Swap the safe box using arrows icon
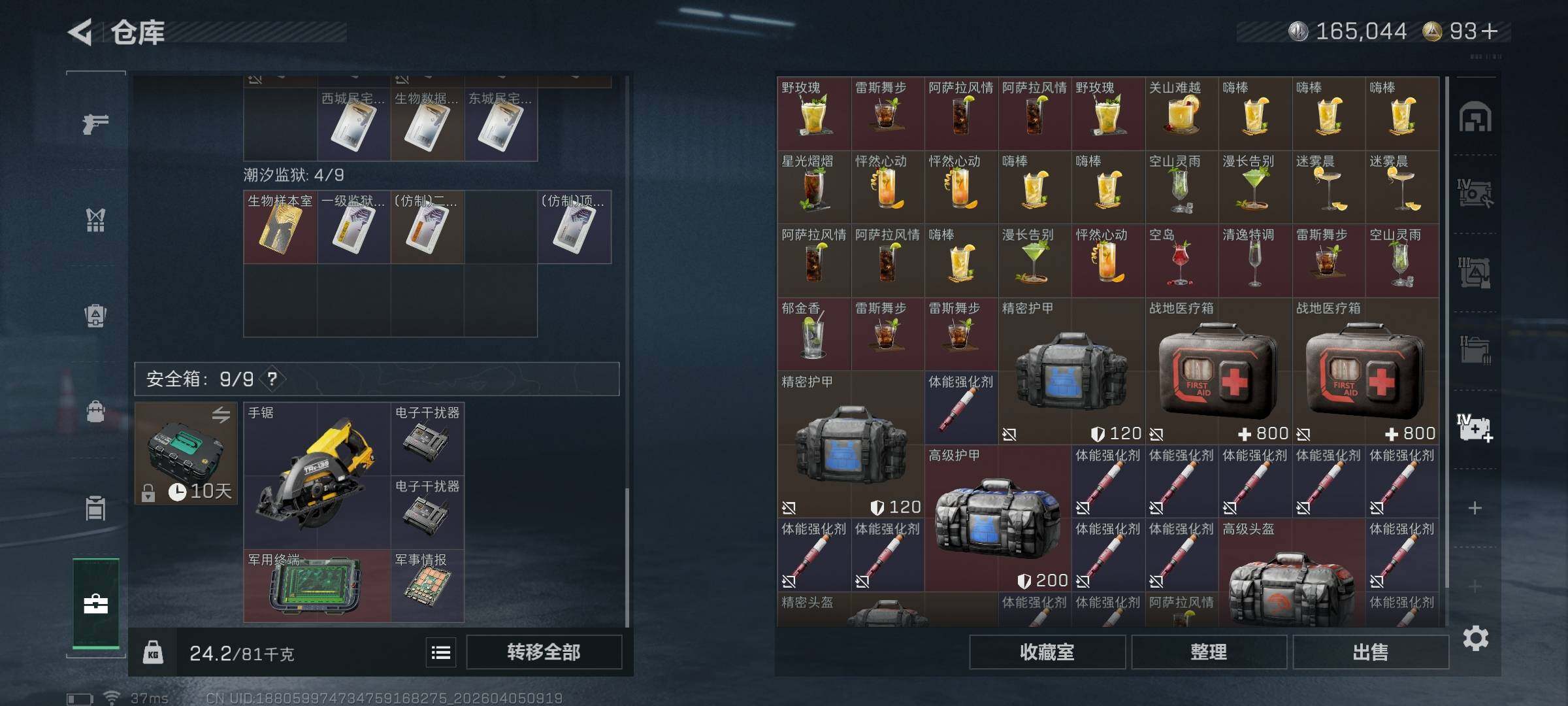Image resolution: width=1568 pixels, height=706 pixels. (221, 414)
